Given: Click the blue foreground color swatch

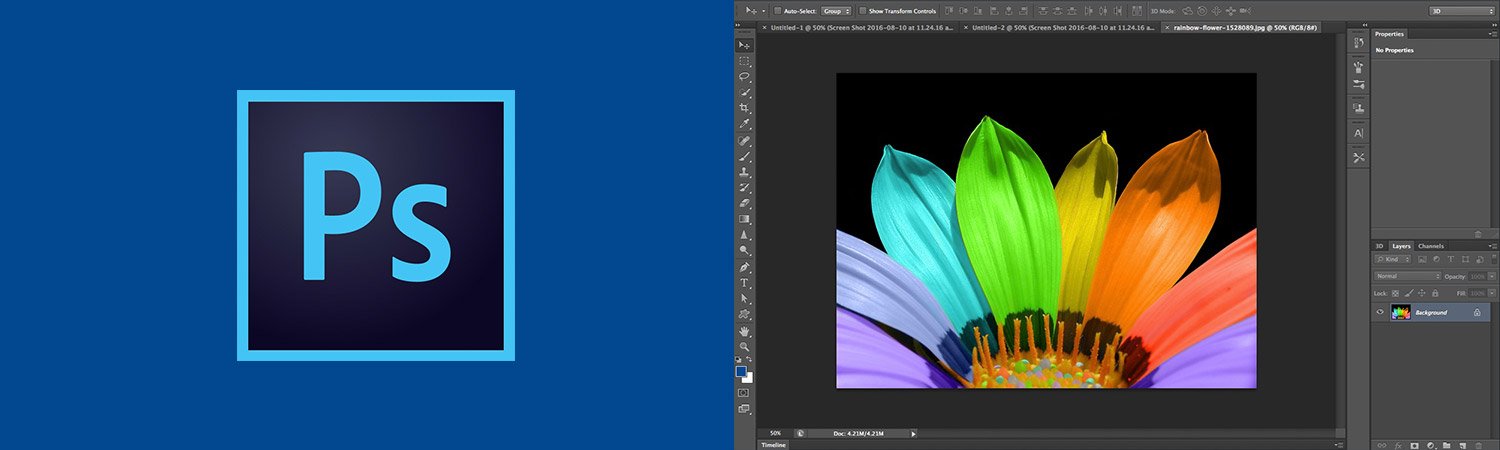Looking at the screenshot, I should [741, 371].
